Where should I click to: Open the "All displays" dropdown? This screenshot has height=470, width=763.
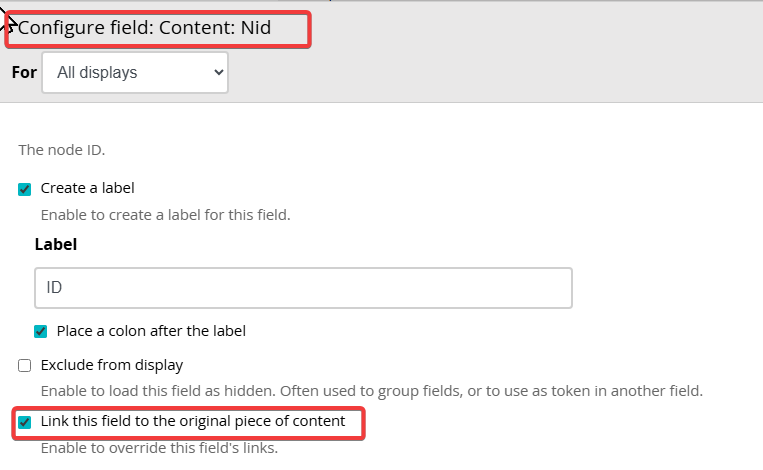(134, 73)
